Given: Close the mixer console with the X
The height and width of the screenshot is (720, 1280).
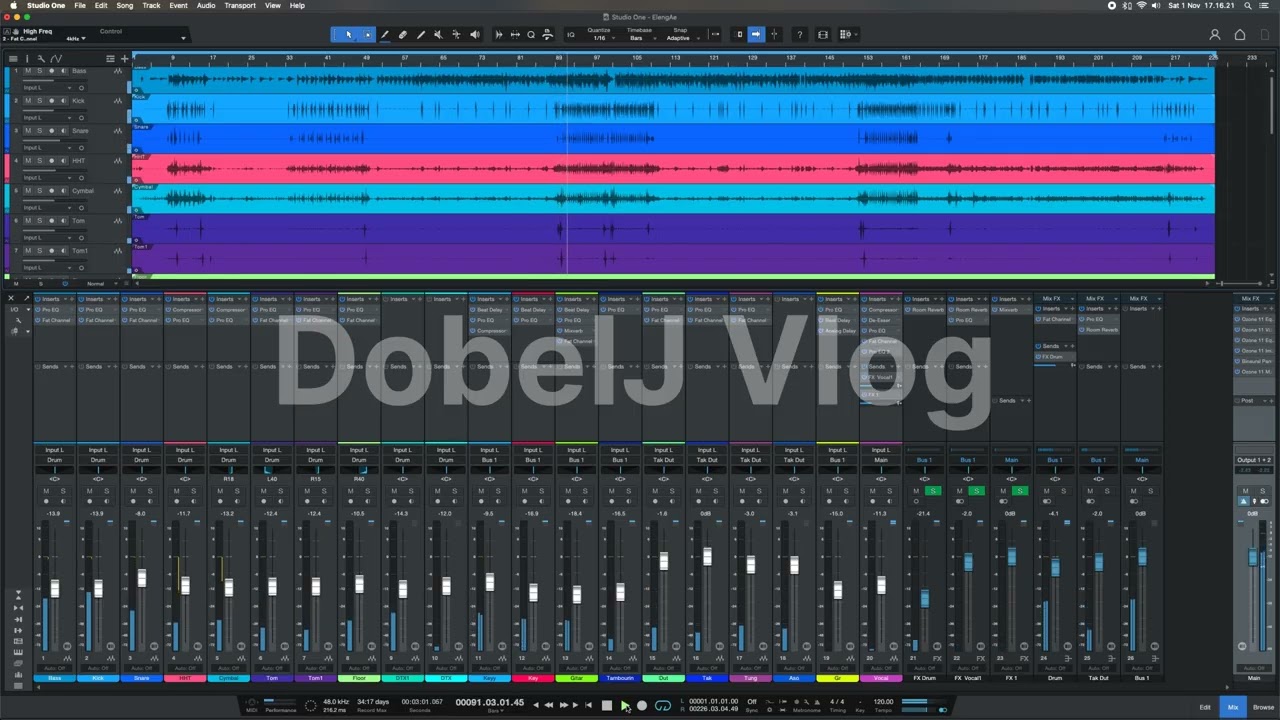Looking at the screenshot, I should (12, 298).
